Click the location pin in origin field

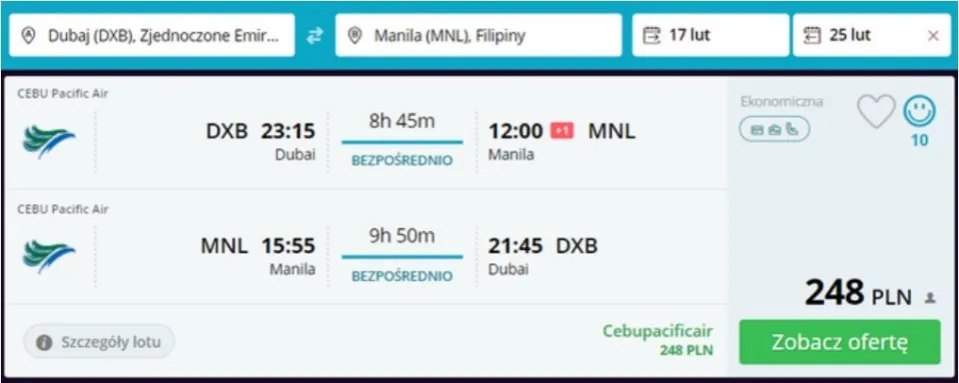tap(28, 35)
